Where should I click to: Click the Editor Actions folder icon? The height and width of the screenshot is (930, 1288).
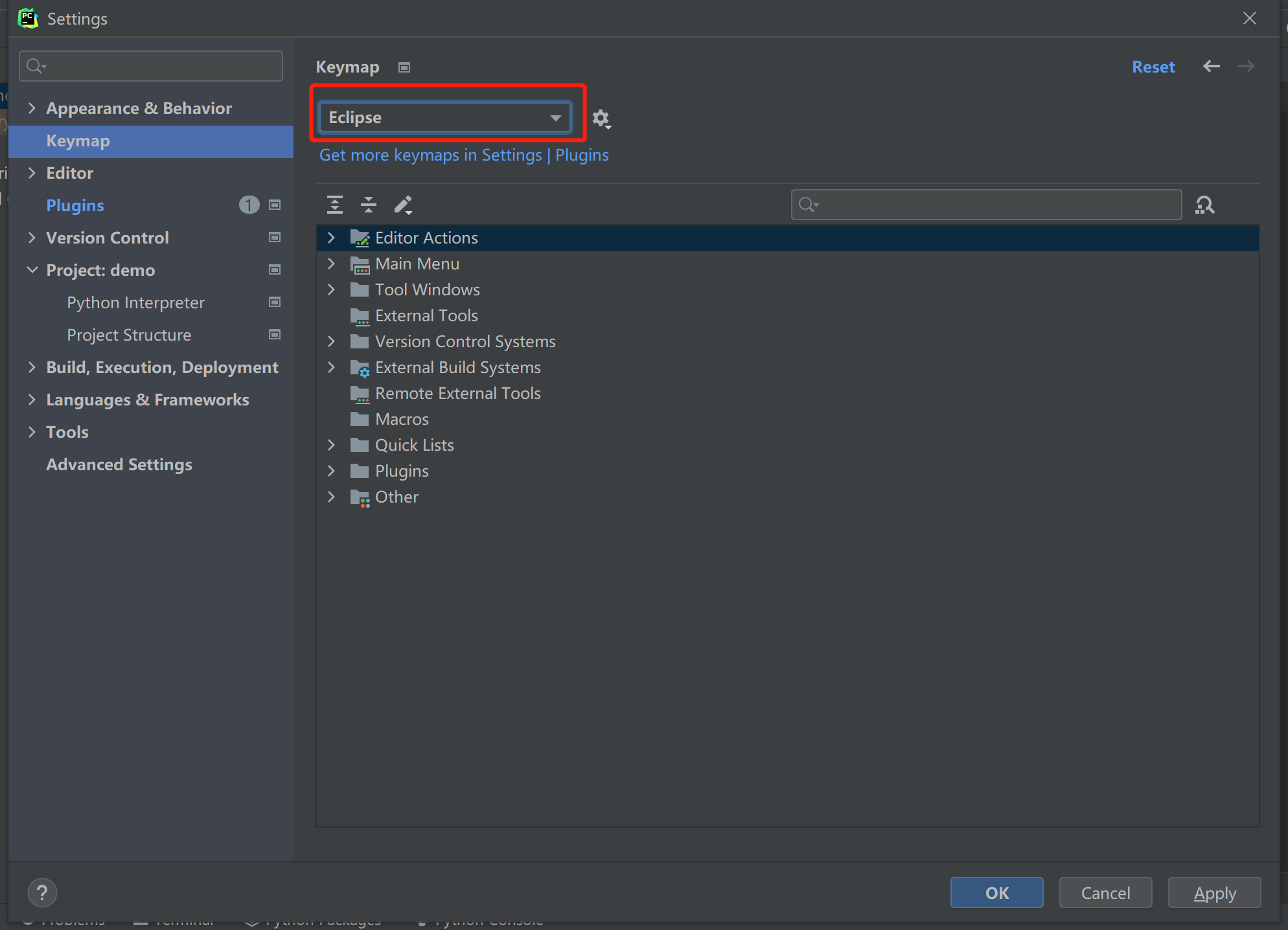(360, 238)
